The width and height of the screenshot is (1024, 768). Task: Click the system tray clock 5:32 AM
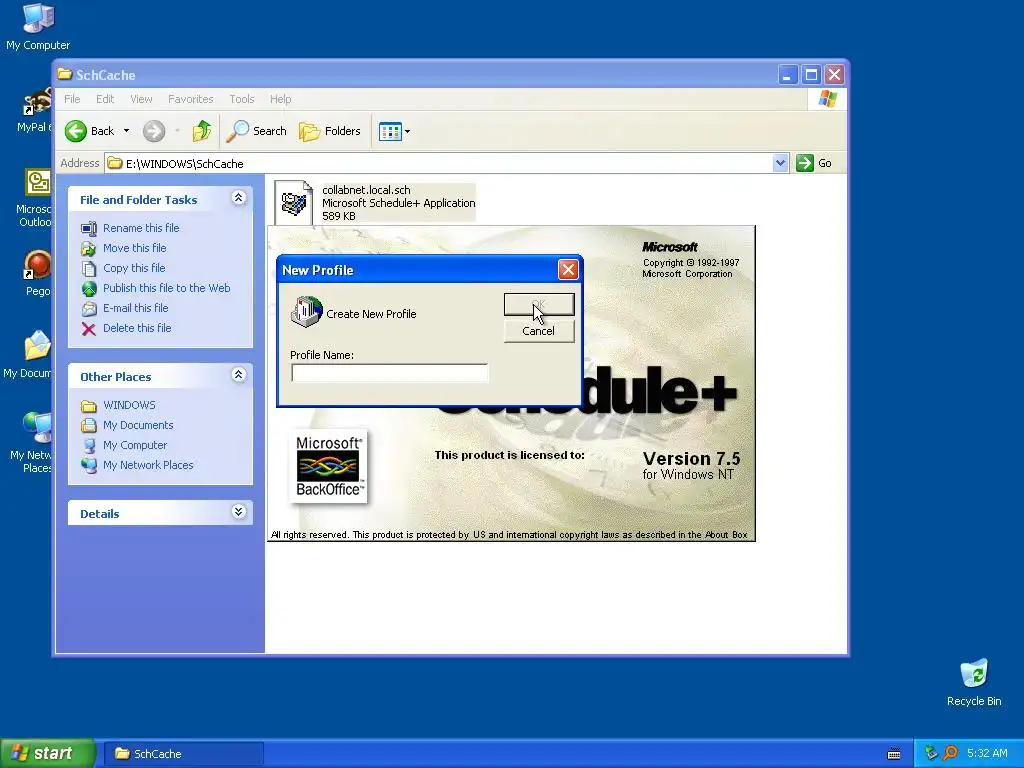pos(987,754)
